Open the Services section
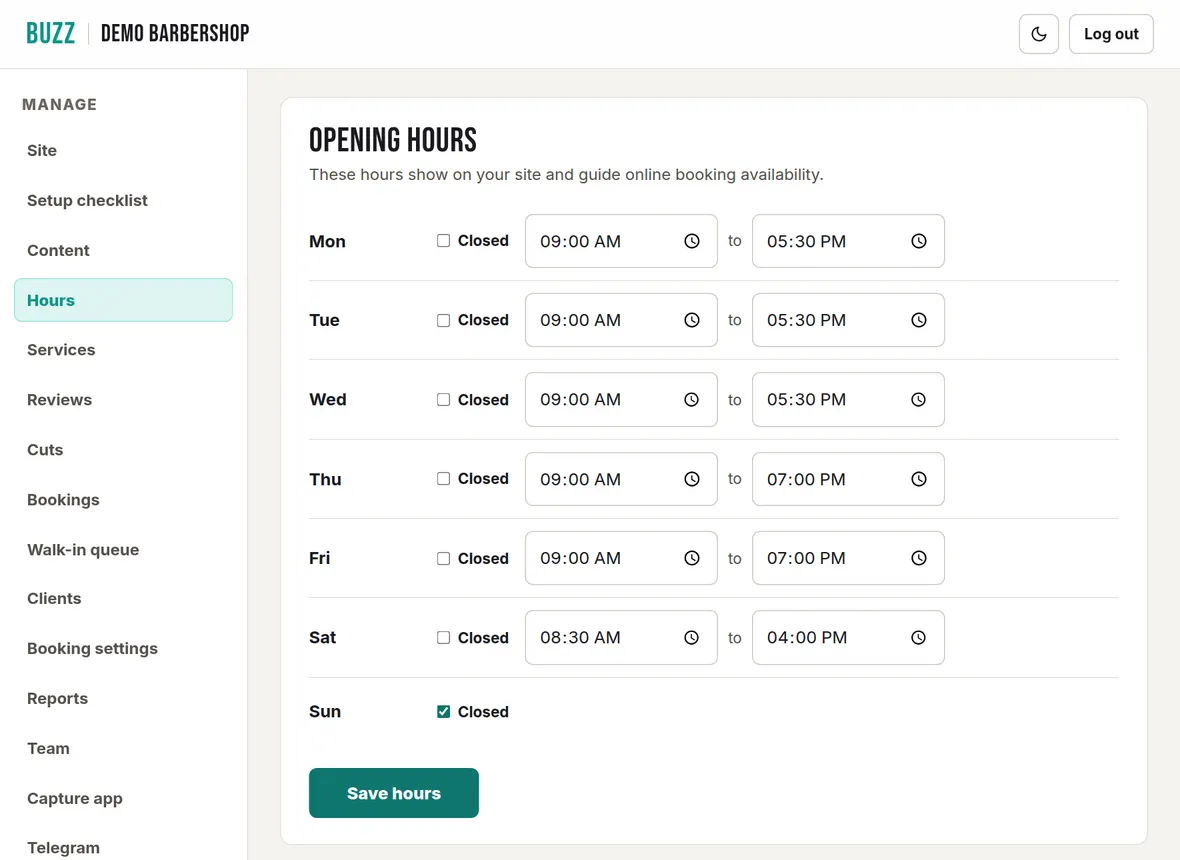Screen dimensions: 1180x860 [123, 350]
